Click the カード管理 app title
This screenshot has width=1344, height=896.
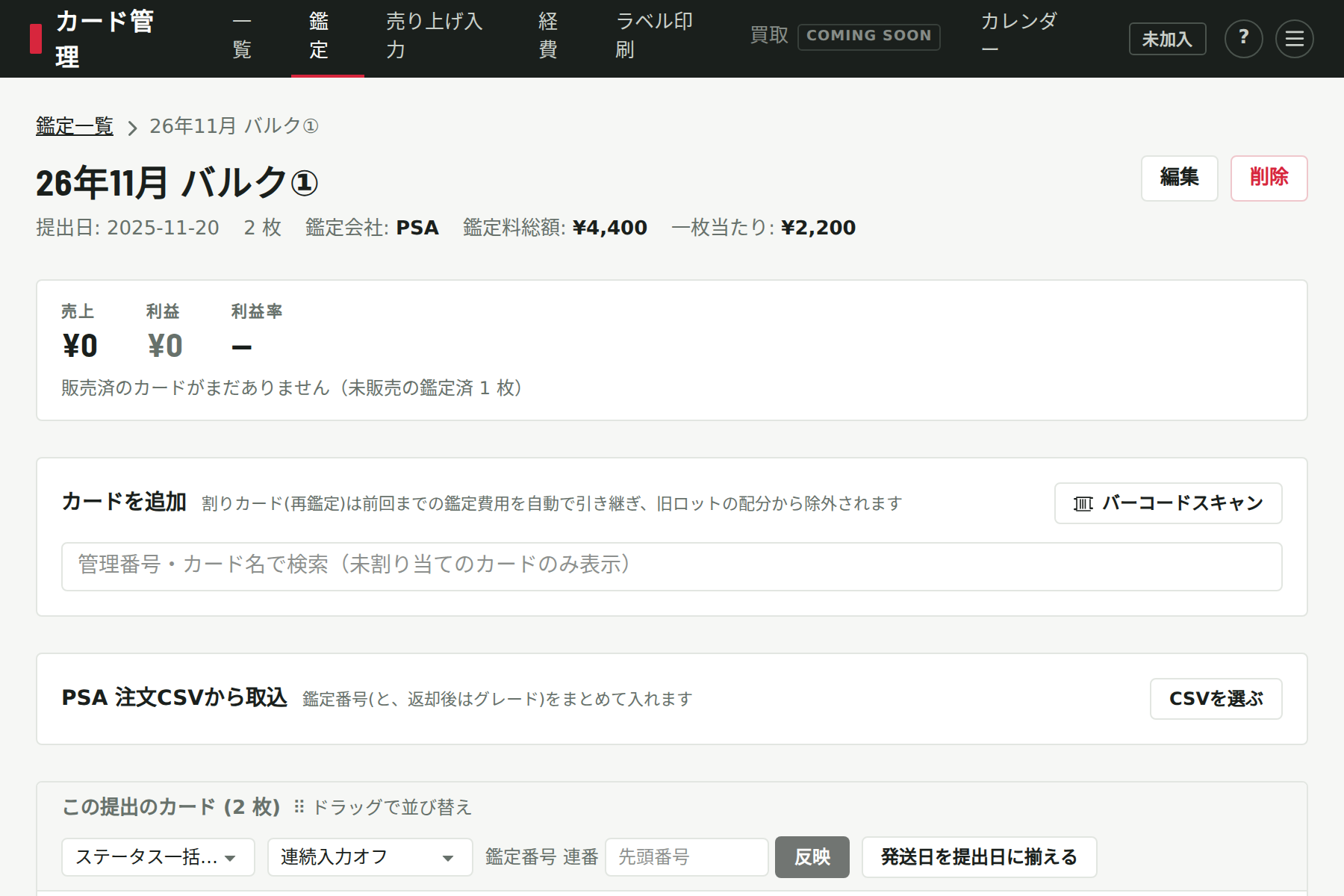point(105,39)
